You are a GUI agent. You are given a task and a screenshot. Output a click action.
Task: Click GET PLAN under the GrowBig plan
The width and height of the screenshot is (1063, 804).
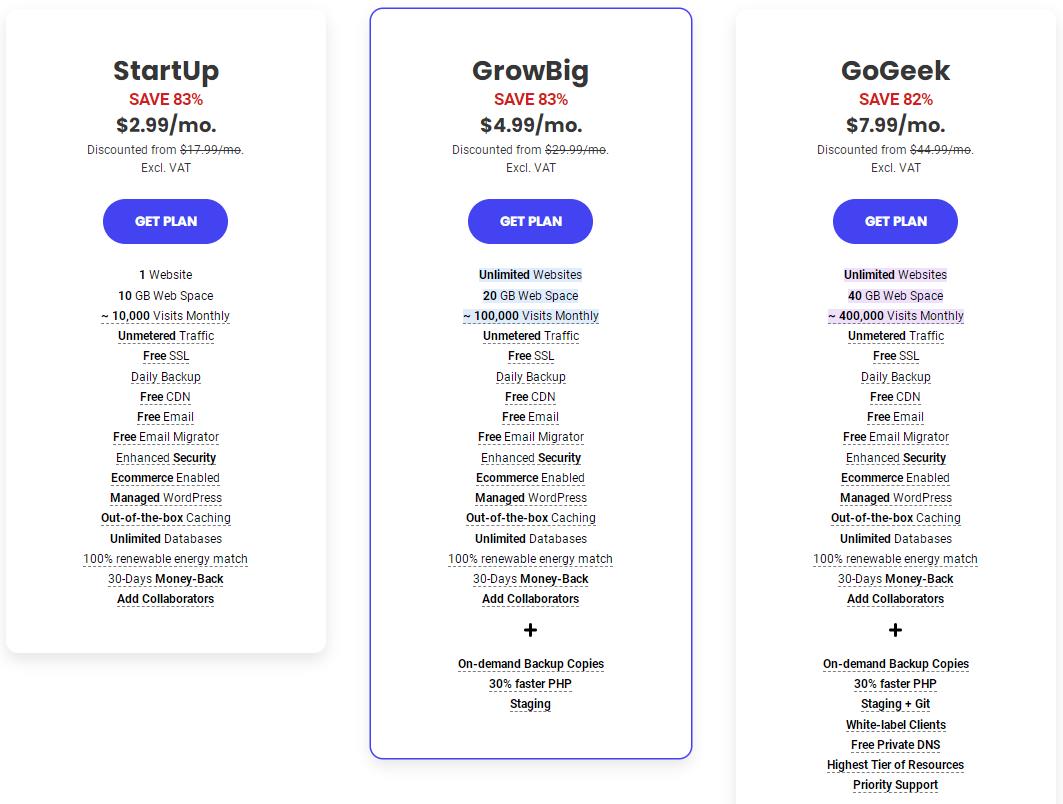[x=530, y=221]
